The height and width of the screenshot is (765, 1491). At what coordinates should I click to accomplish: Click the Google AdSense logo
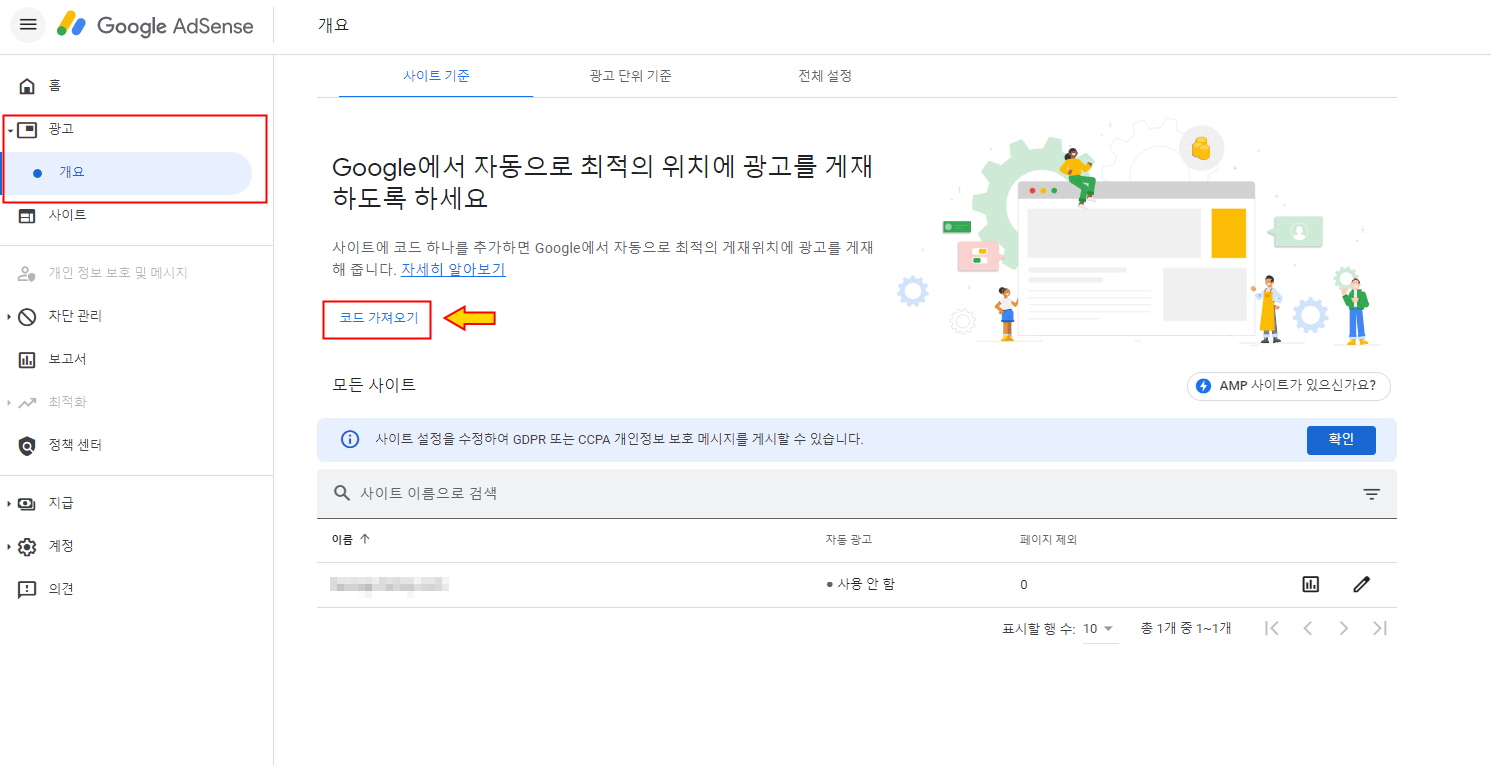coord(155,26)
